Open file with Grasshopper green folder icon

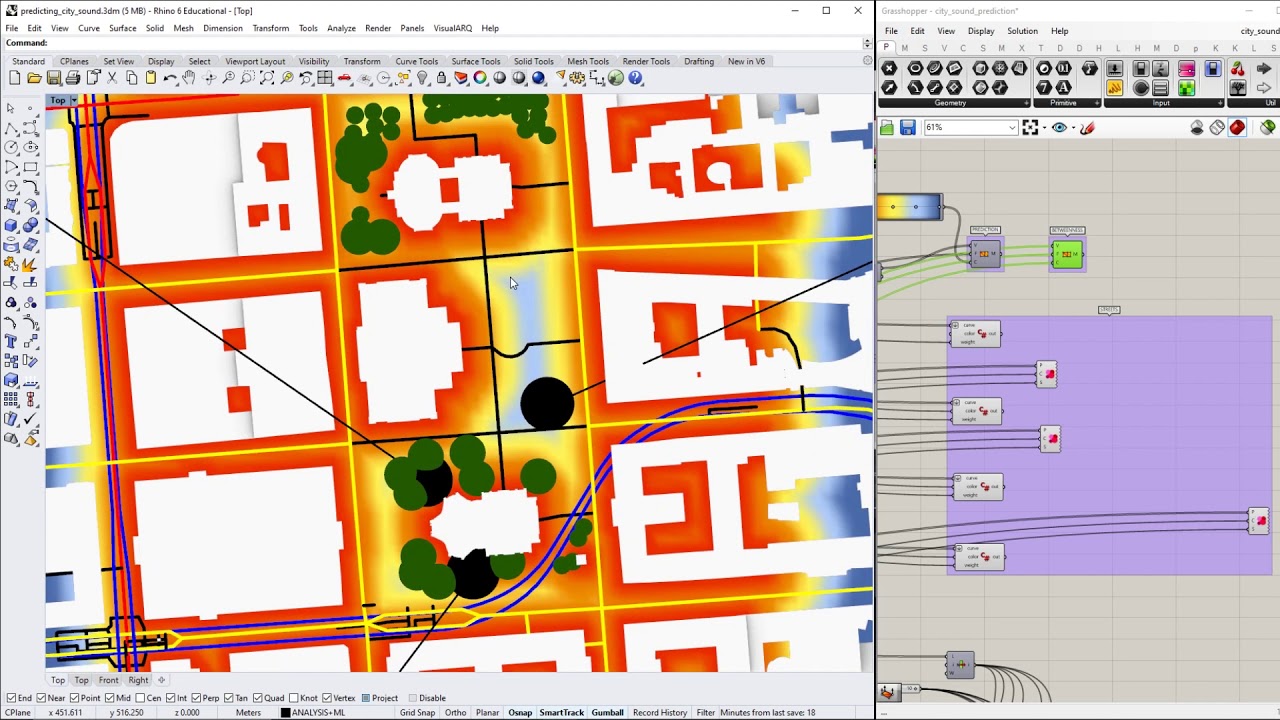tap(887, 128)
